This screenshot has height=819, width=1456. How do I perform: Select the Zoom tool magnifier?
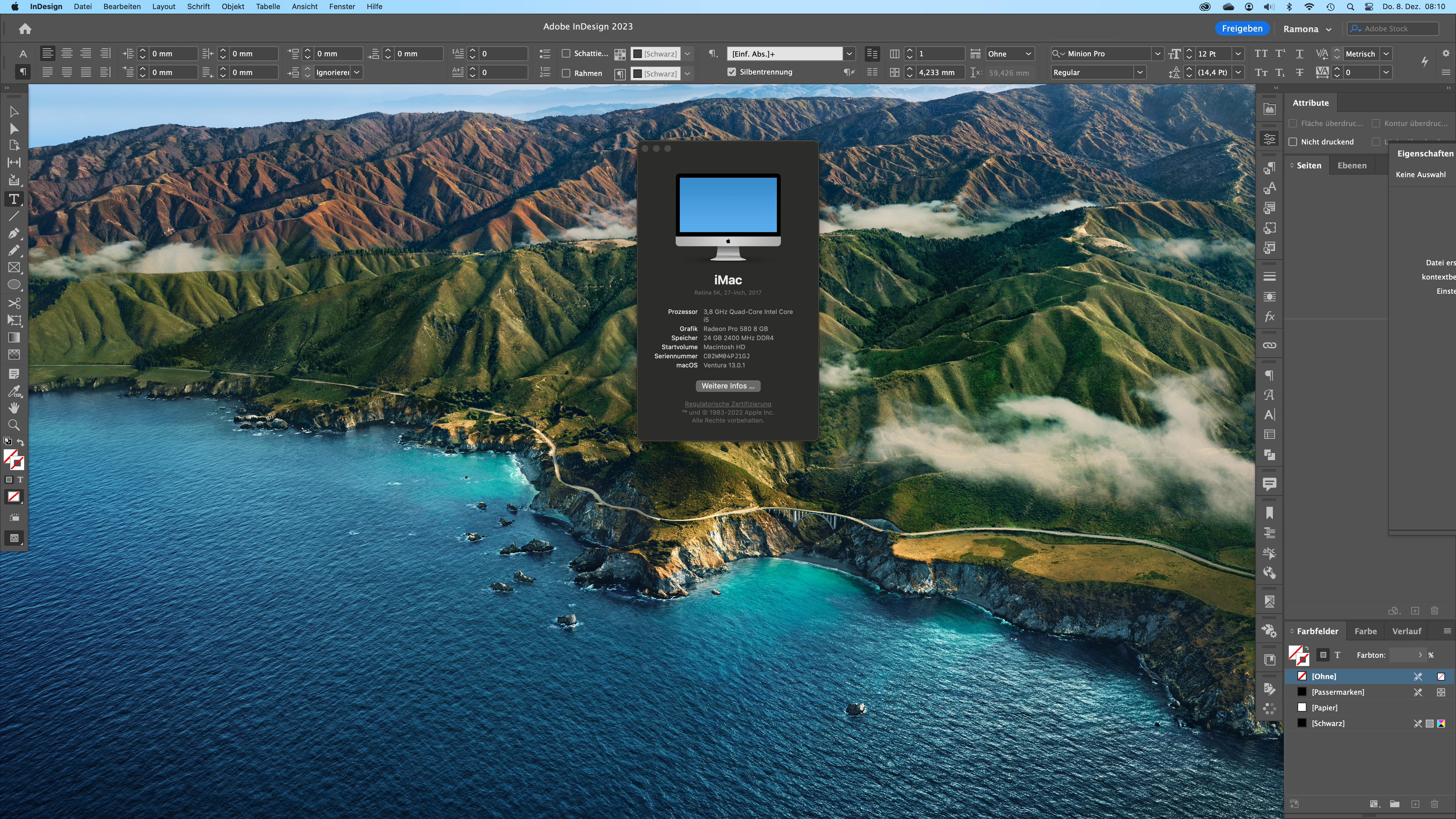tap(14, 425)
